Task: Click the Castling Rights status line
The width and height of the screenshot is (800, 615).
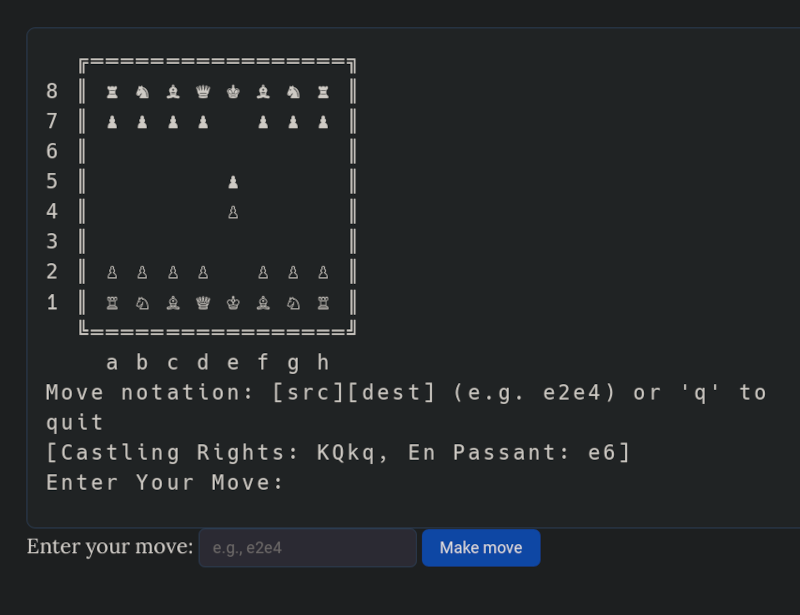Action: pos(338,452)
